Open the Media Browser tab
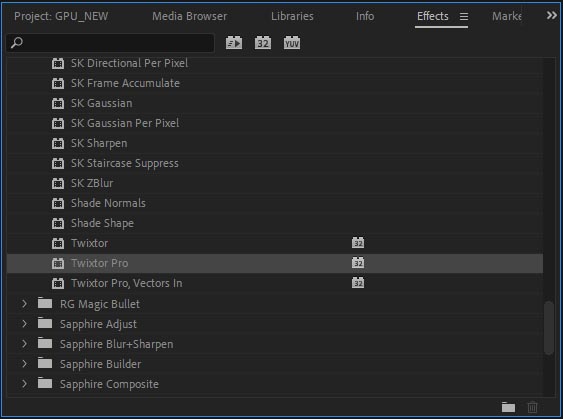563x419 pixels. coord(190,16)
